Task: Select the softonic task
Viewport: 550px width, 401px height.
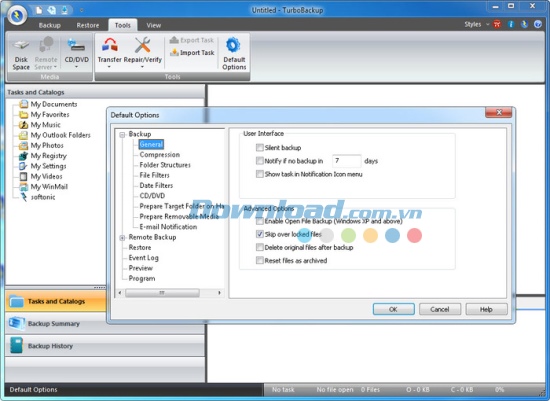Action: pos(38,197)
